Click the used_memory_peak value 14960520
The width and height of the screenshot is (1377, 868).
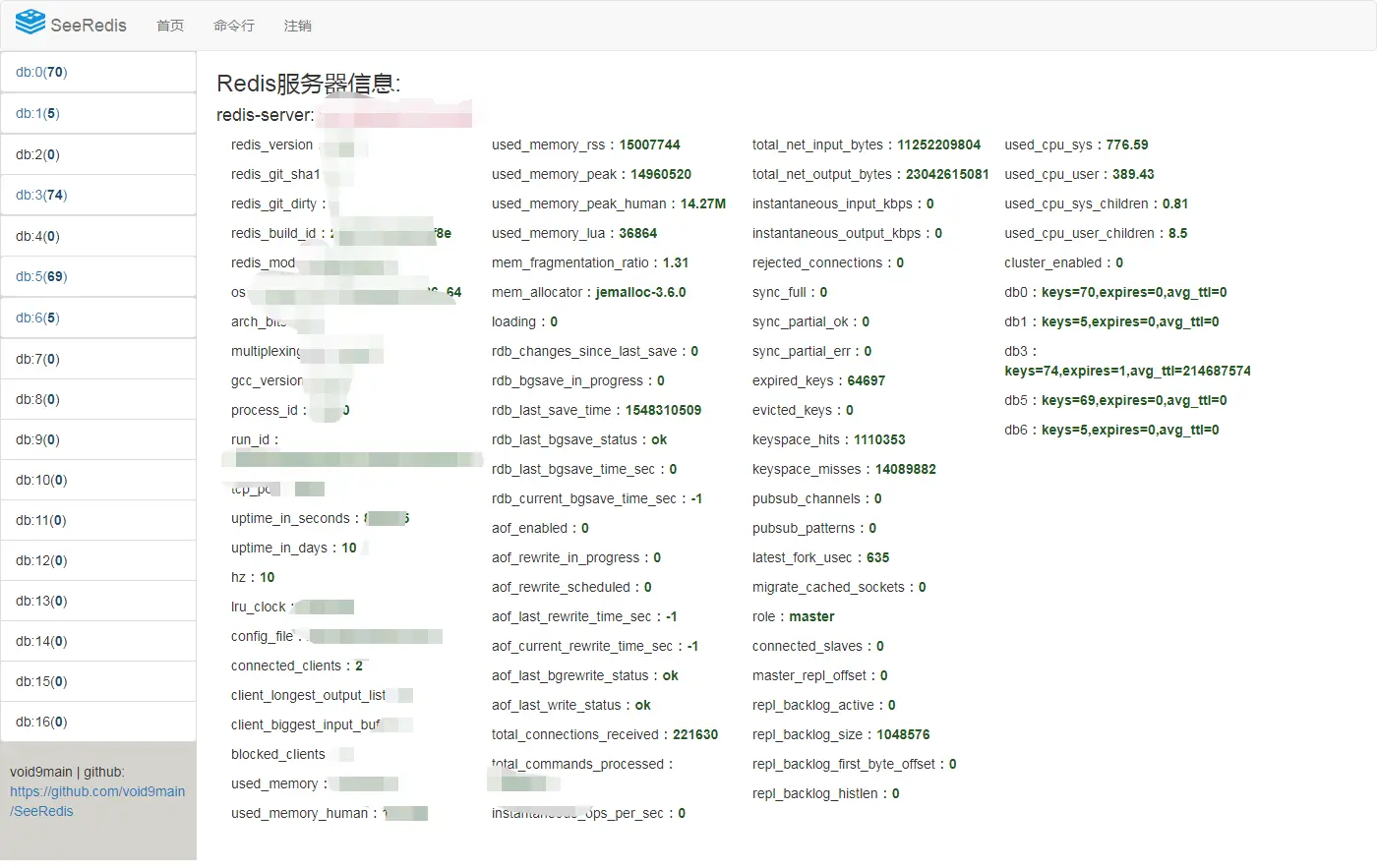661,174
